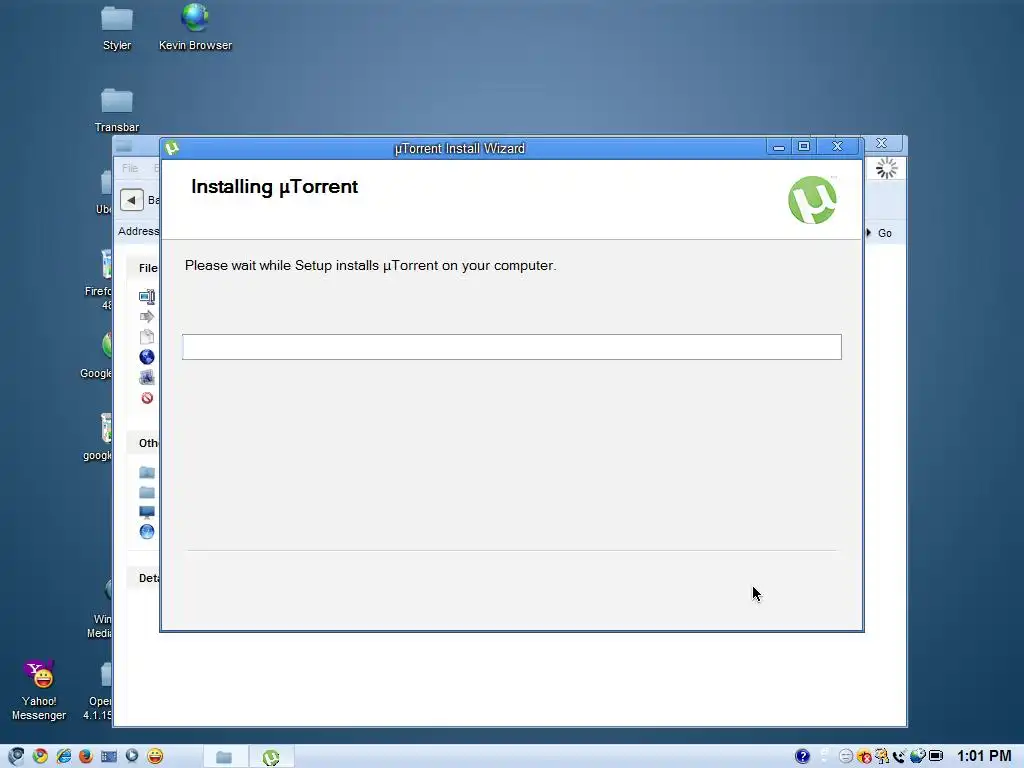
Task: Click the gray arrow move icon in Explorer sidebar
Action: pyautogui.click(x=147, y=317)
